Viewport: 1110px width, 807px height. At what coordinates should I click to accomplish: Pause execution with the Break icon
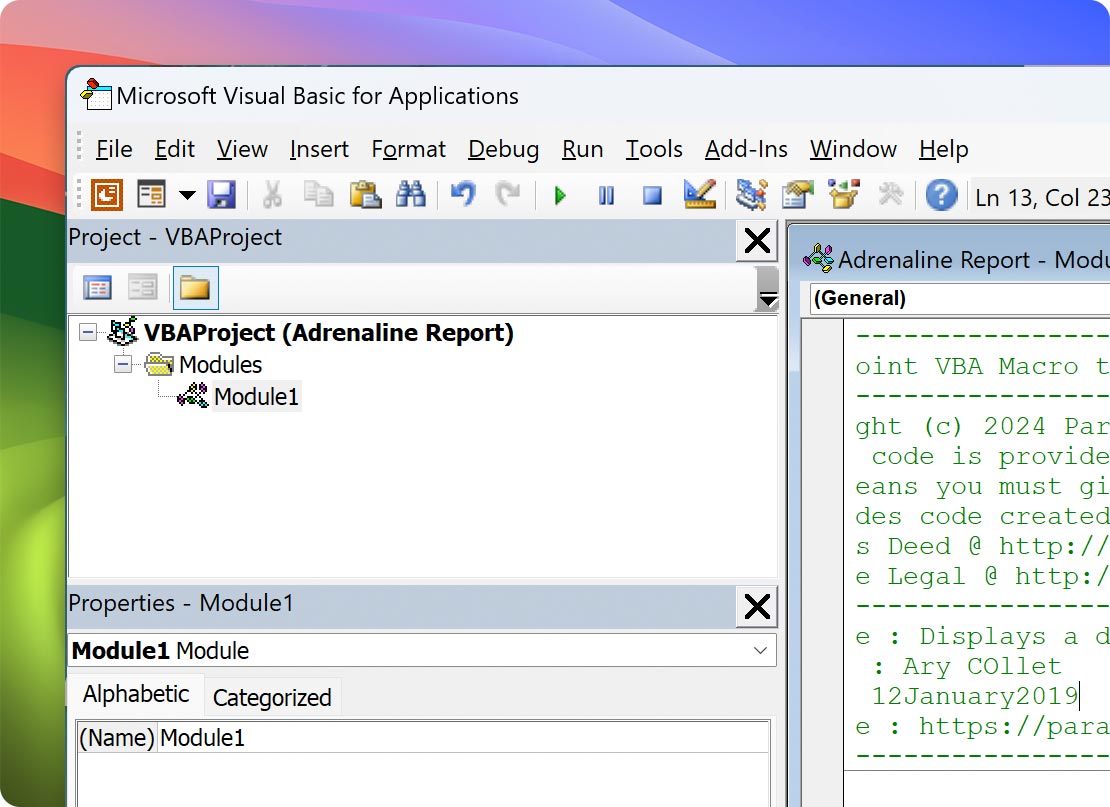click(605, 196)
